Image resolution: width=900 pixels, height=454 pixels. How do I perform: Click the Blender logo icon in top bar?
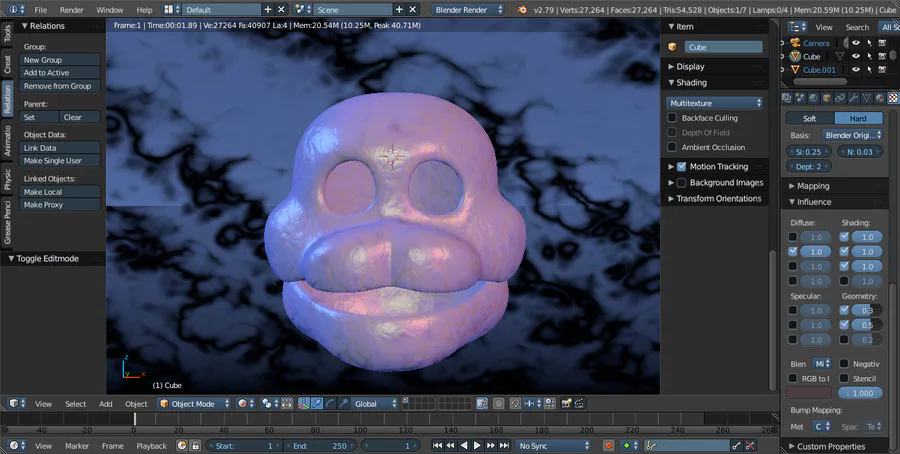pyautogui.click(x=521, y=10)
